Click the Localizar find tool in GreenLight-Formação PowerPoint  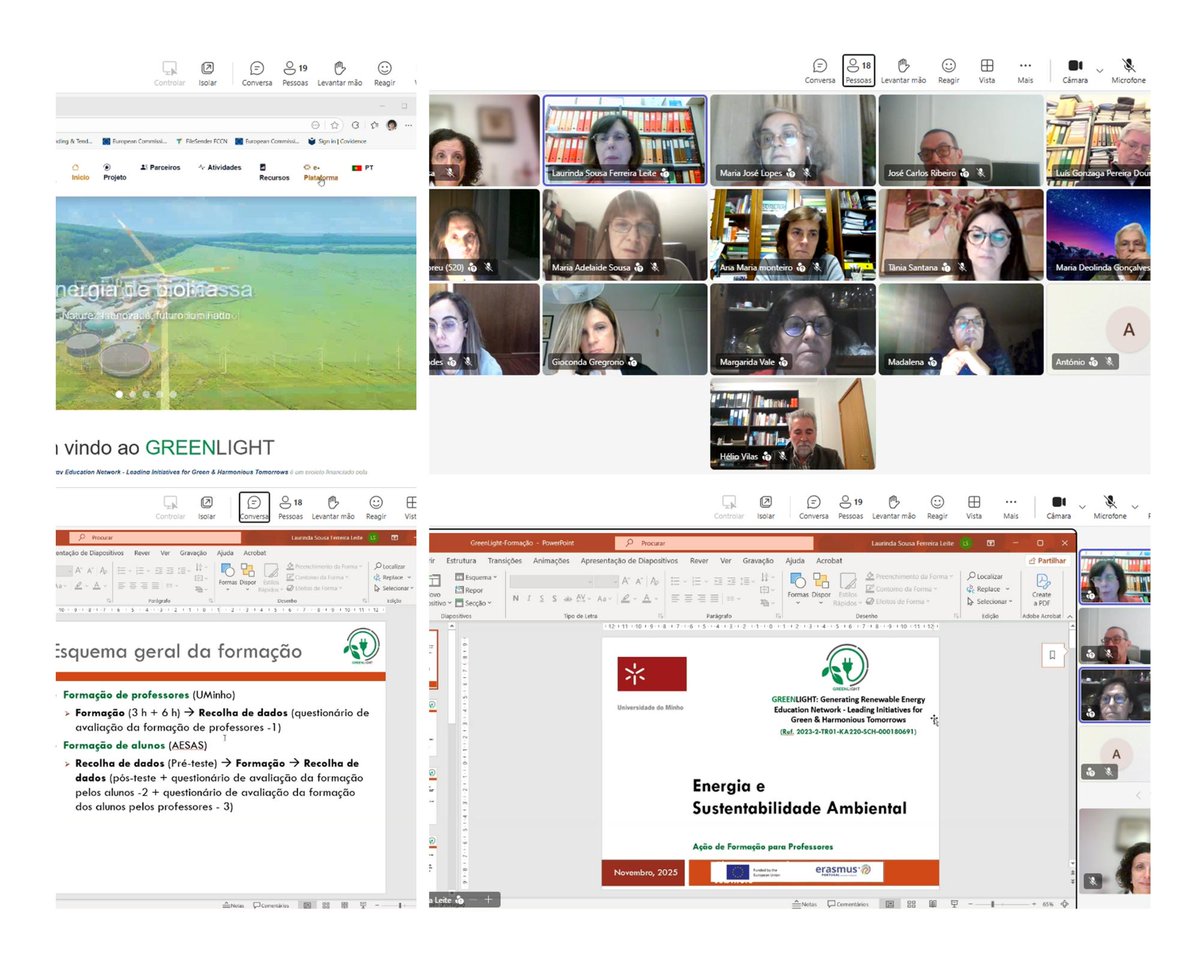pyautogui.click(x=985, y=577)
